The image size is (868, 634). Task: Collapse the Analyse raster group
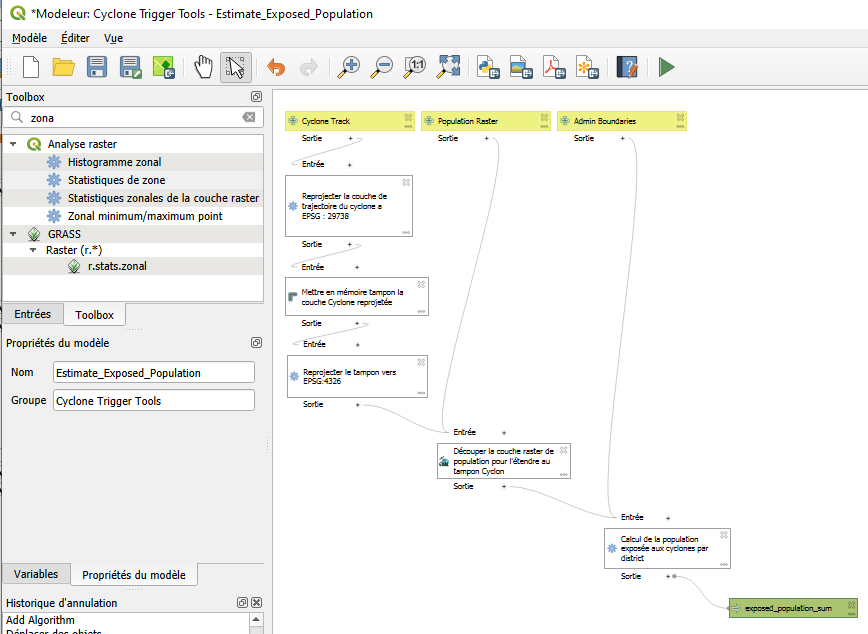click(14, 144)
